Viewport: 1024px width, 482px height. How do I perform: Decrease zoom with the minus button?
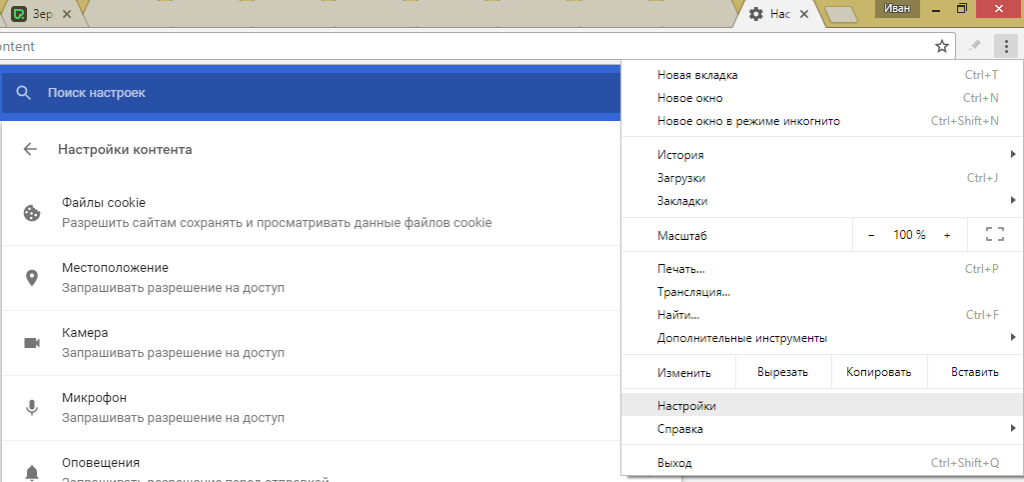coord(871,234)
